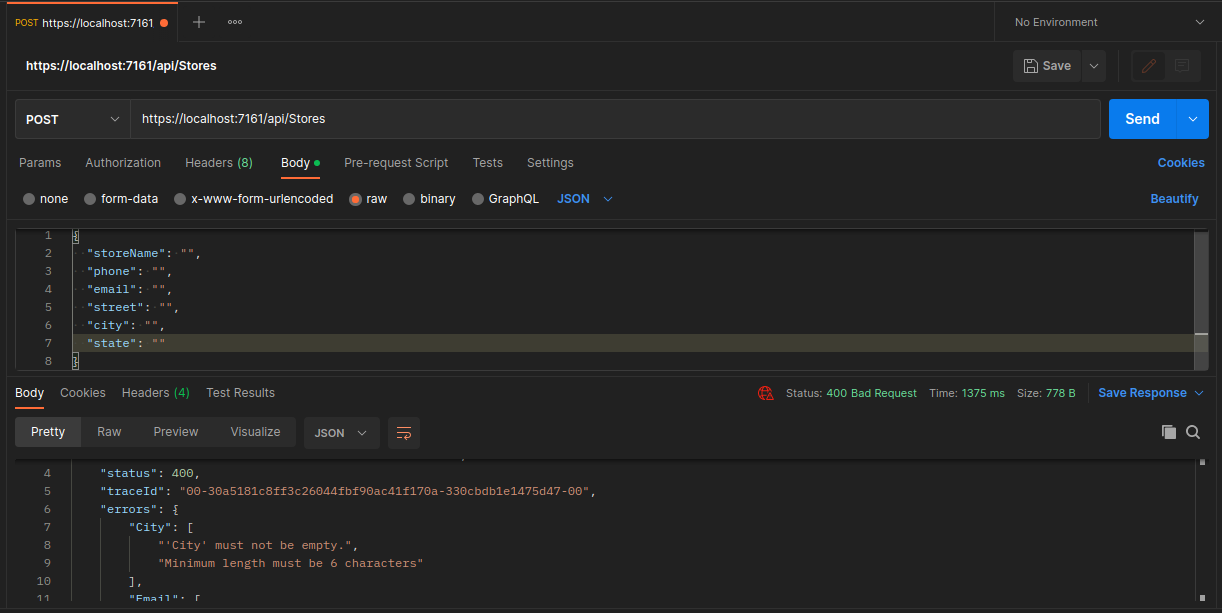
Task: Toggle line wrap icon in response toolbar
Action: point(404,433)
